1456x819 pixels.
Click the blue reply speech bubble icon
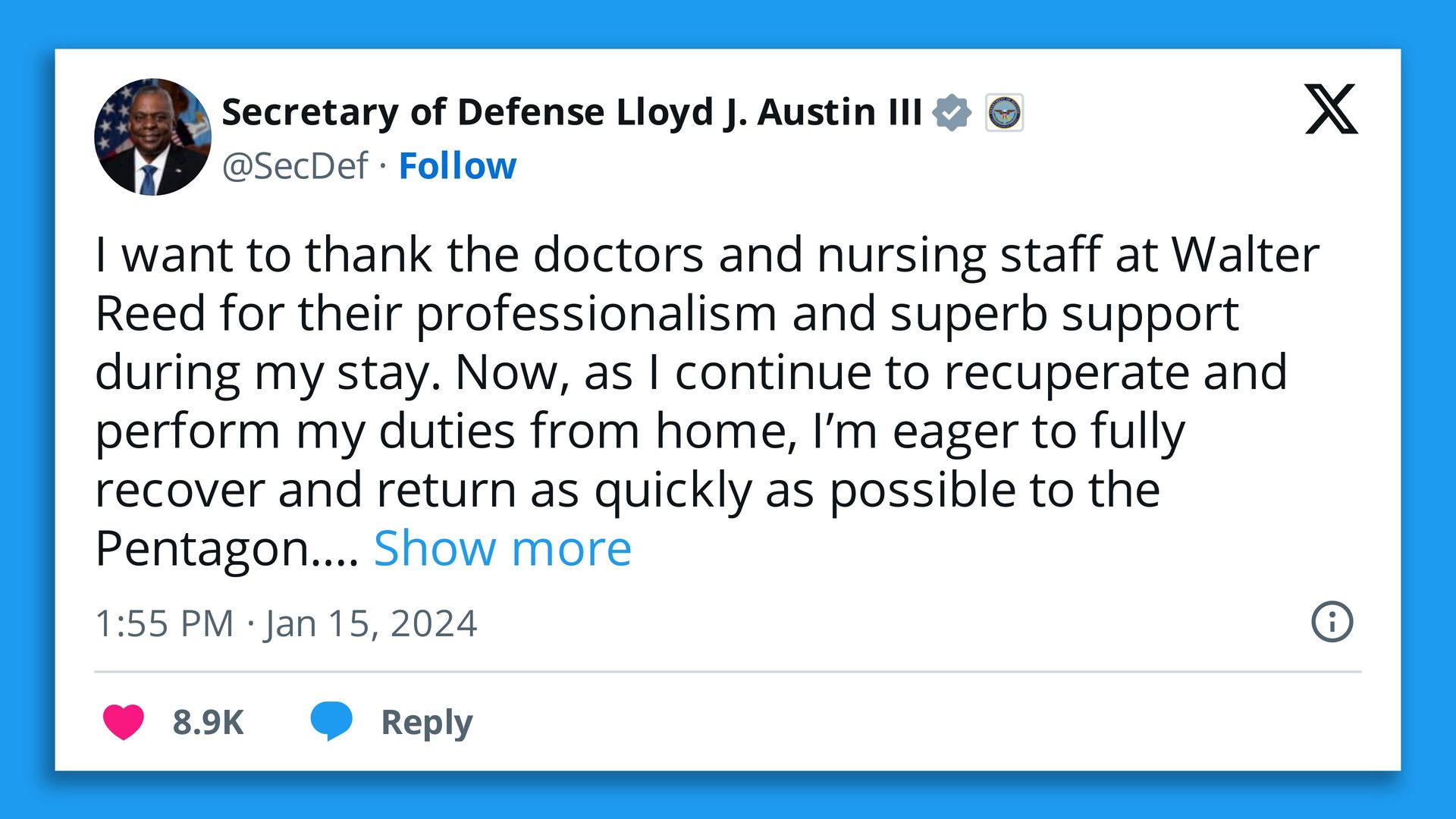coord(331,720)
